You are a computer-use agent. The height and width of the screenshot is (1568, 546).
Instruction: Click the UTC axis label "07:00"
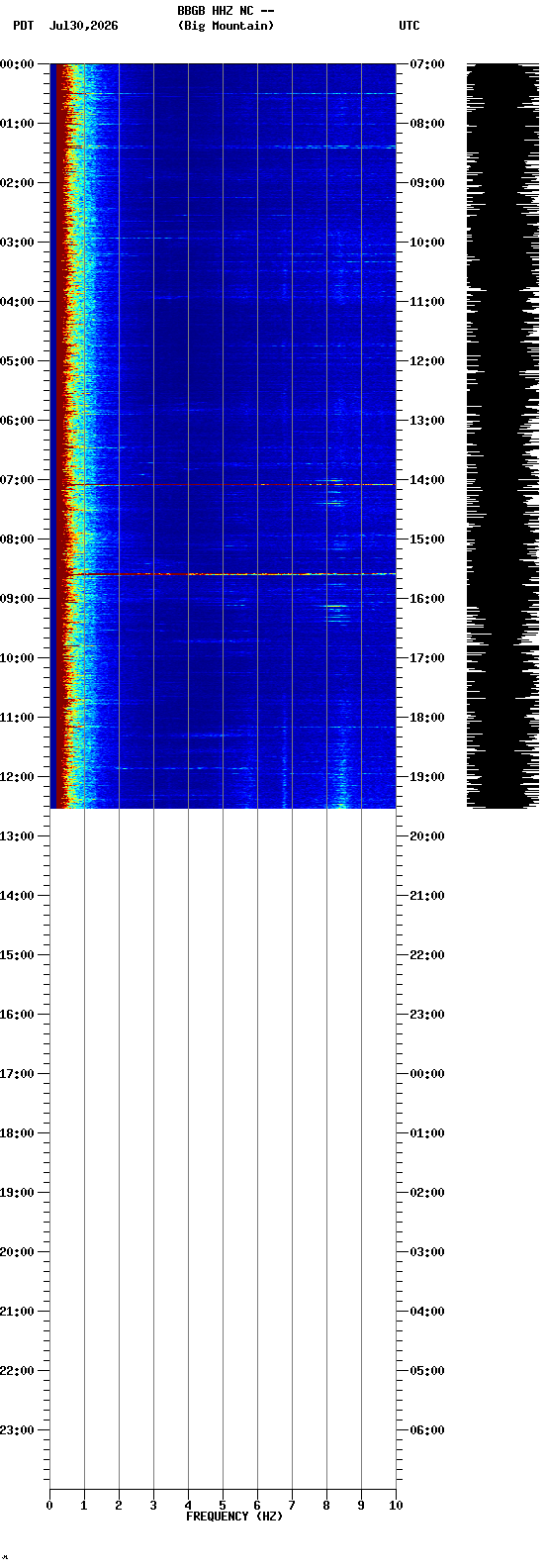pos(426,64)
